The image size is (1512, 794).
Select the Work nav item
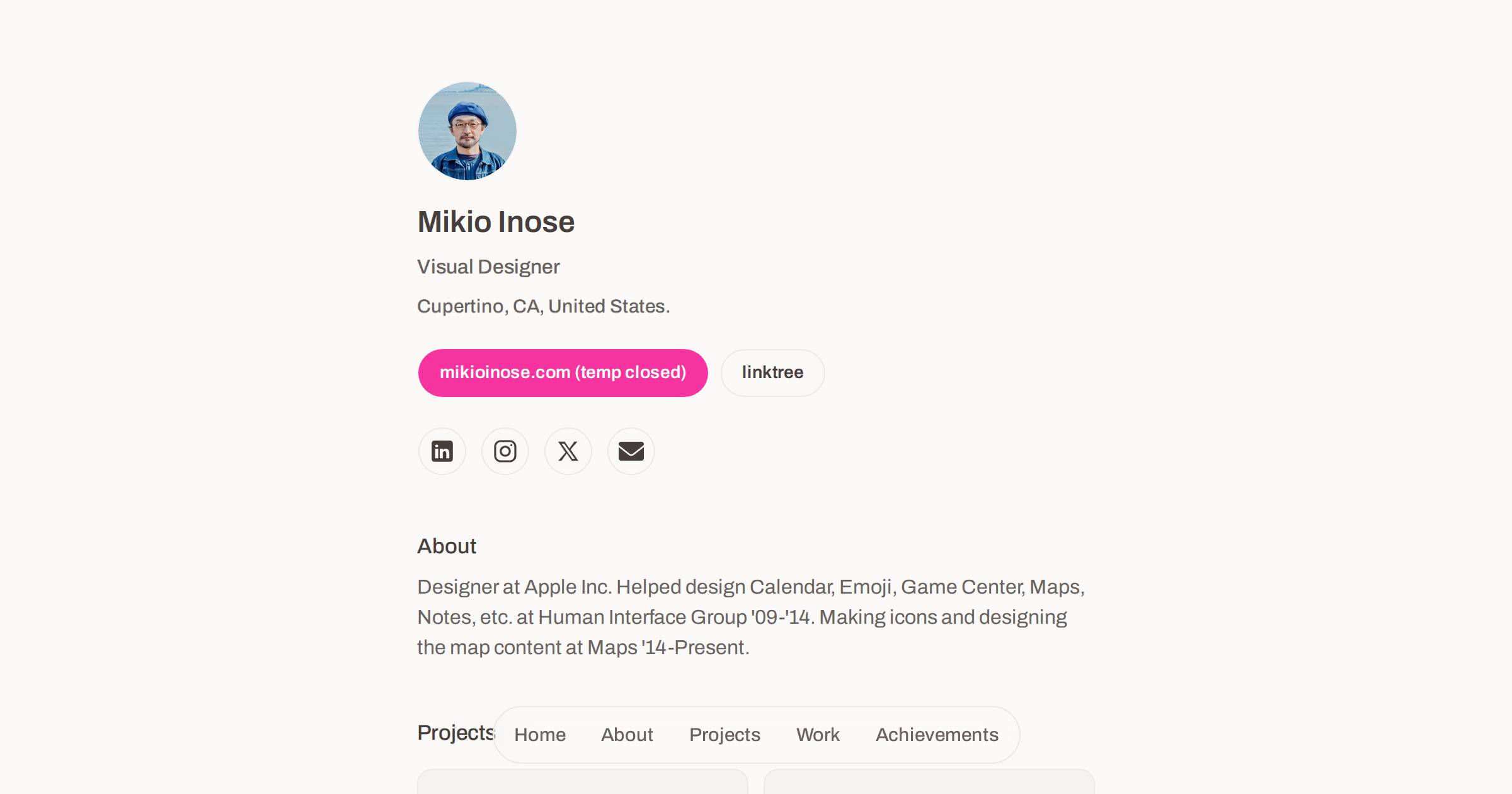point(818,735)
